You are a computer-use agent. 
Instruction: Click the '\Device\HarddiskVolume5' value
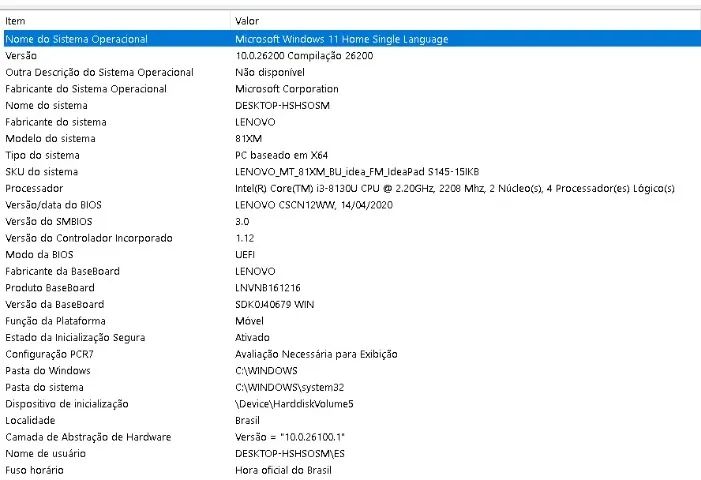[294, 404]
